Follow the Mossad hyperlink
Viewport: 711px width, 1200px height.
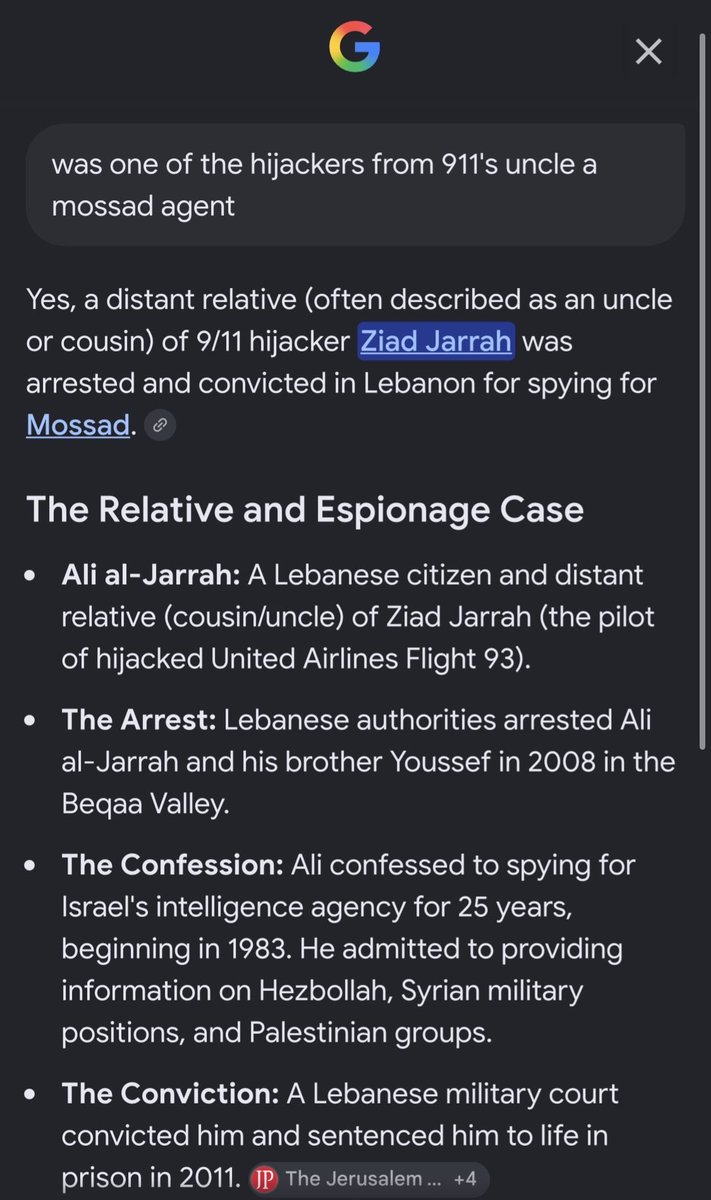(78, 425)
